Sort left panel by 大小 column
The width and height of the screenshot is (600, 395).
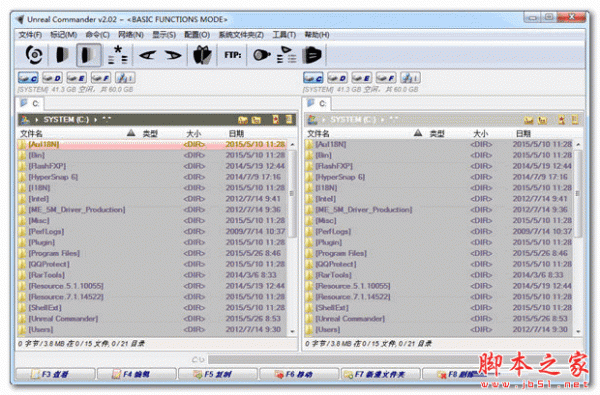pos(194,134)
